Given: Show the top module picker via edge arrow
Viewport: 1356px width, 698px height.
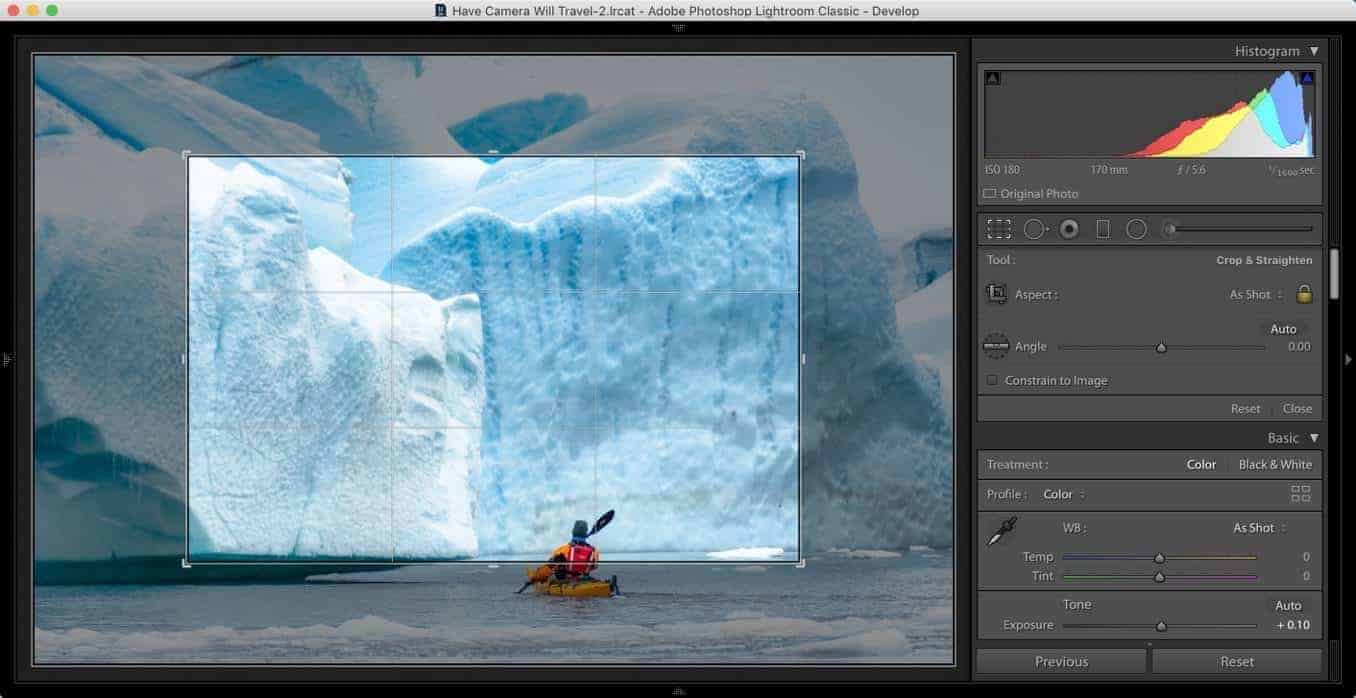Looking at the screenshot, I should (x=679, y=28).
